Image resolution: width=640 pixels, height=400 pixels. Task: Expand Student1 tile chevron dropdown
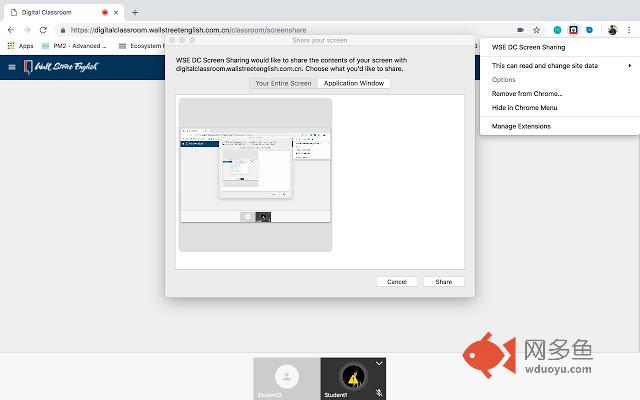(379, 363)
